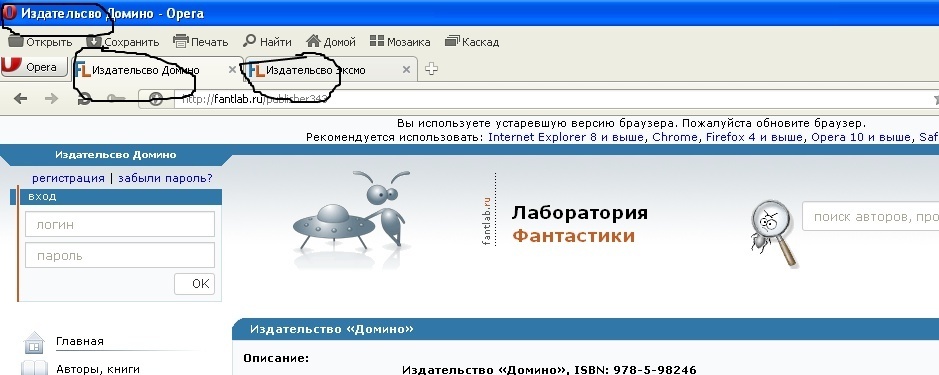This screenshot has height=375, width=939.
Task: Click into the логин field
Action: pyautogui.click(x=120, y=224)
